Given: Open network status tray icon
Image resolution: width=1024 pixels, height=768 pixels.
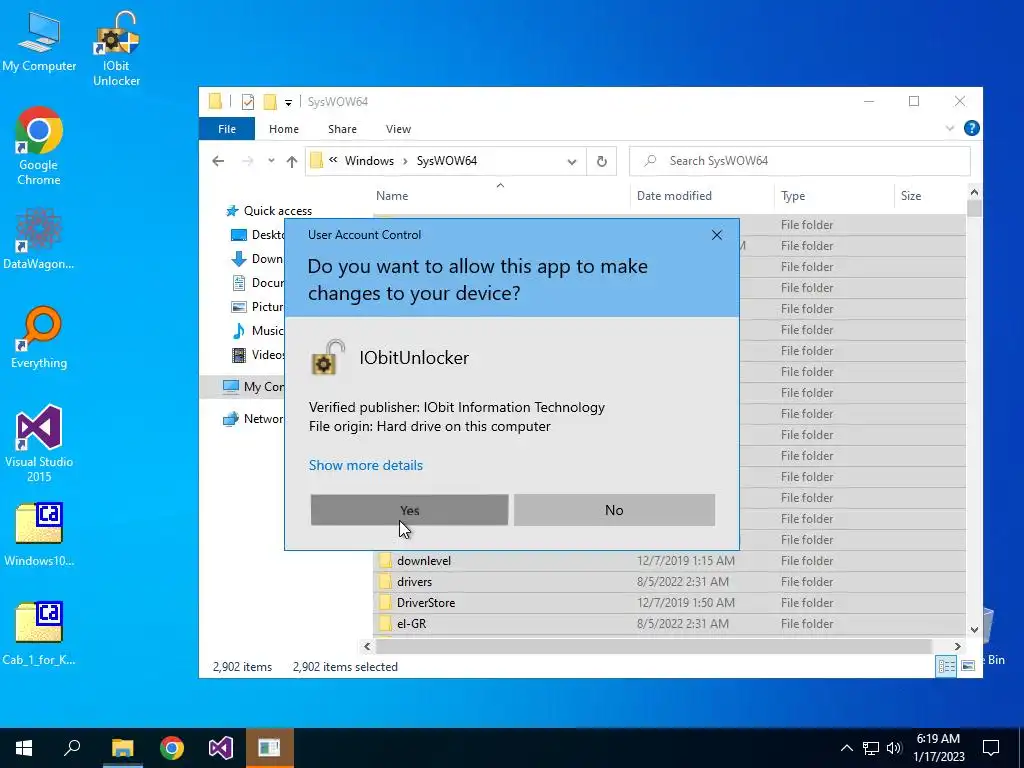Looking at the screenshot, I should point(871,748).
